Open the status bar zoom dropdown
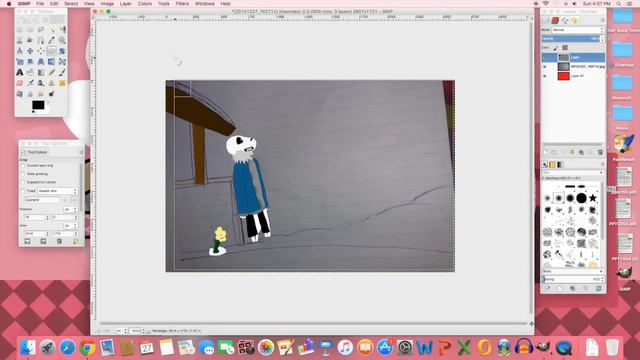 pyautogui.click(x=137, y=331)
